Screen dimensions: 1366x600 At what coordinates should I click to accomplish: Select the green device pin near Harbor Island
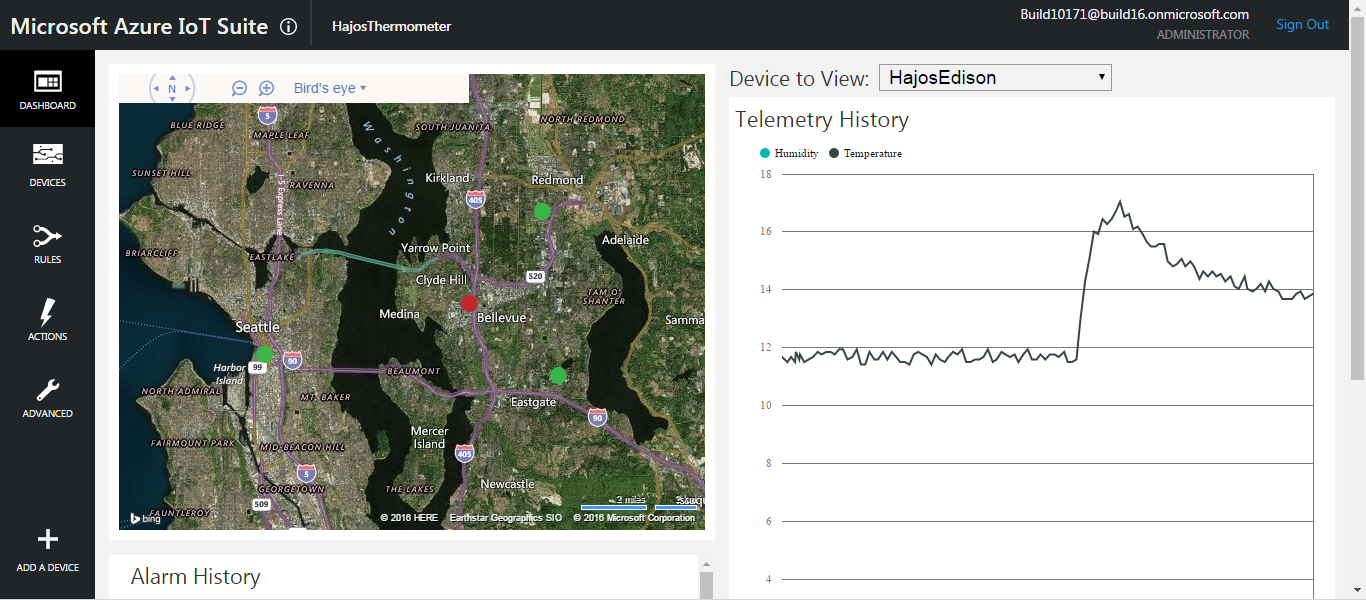(264, 354)
